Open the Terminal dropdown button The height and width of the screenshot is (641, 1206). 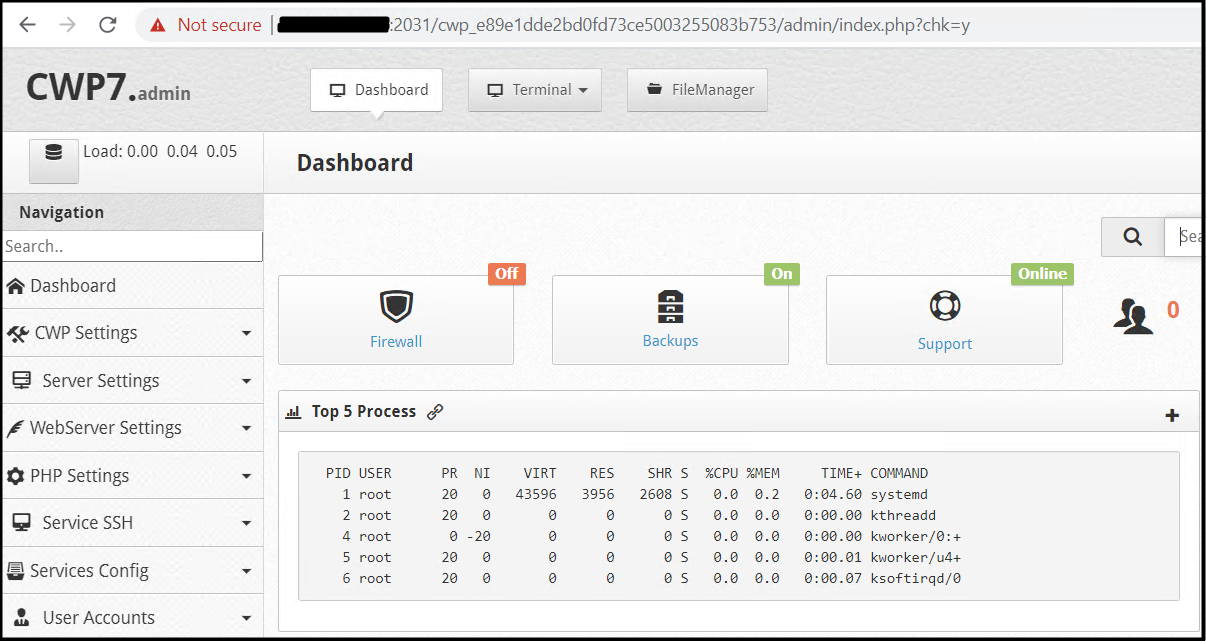(x=535, y=90)
